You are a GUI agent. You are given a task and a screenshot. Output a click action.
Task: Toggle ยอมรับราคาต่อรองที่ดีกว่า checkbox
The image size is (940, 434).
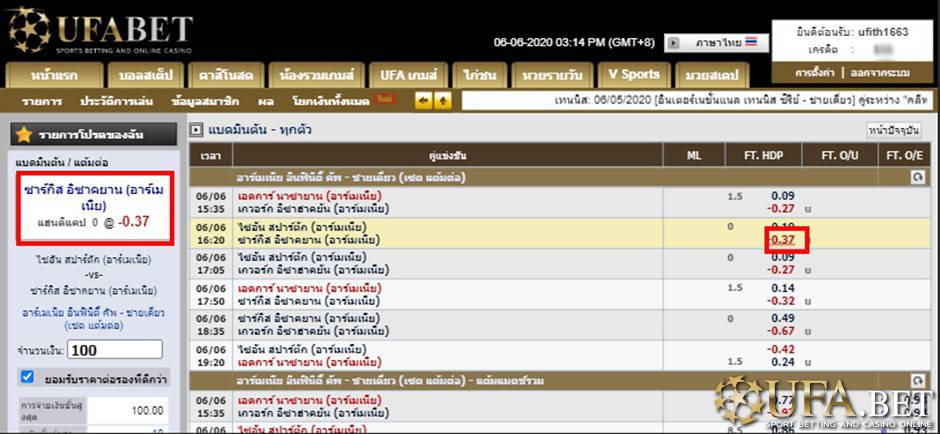click(27, 377)
